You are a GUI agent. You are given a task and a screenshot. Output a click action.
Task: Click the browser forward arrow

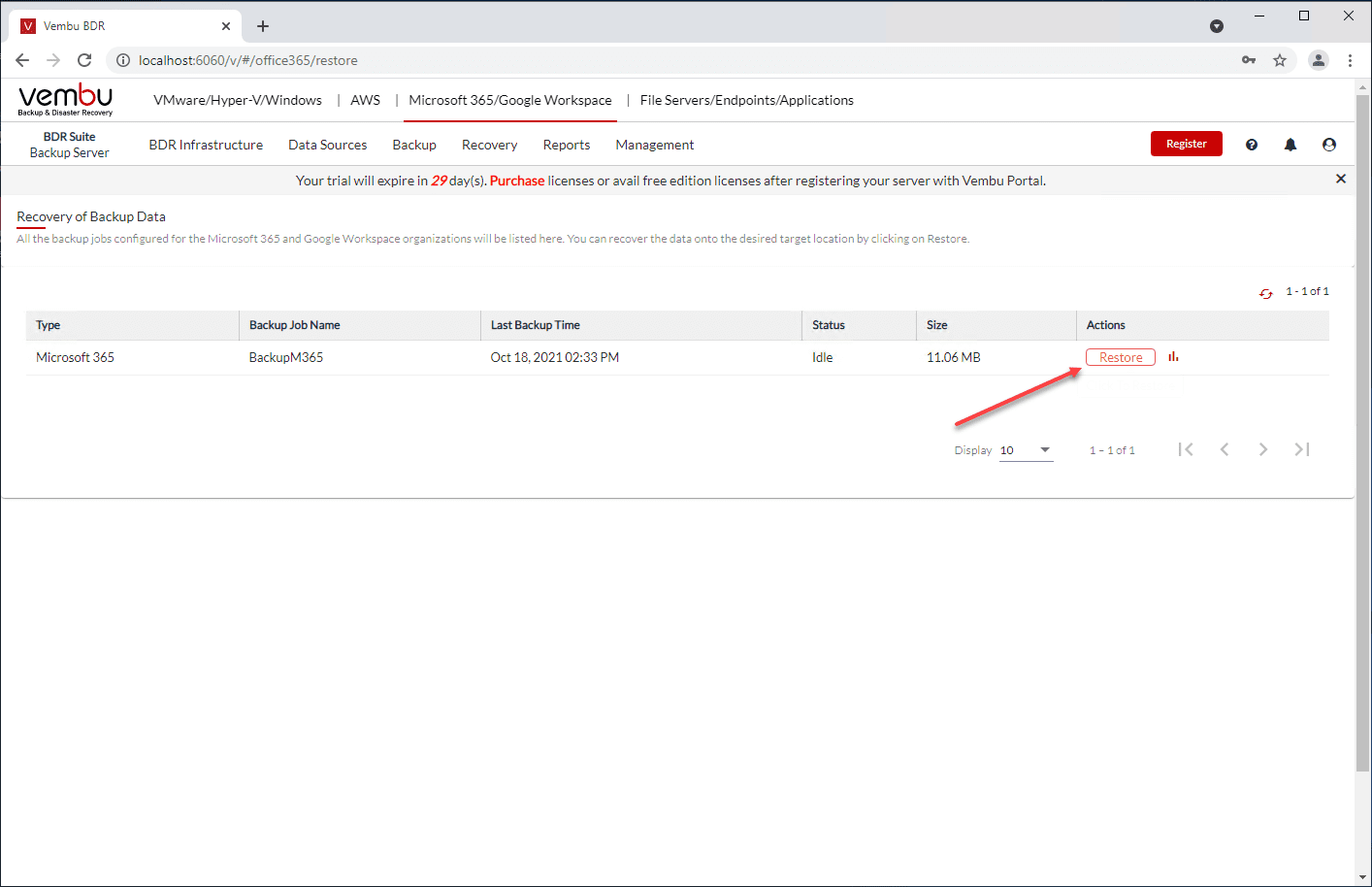point(53,60)
